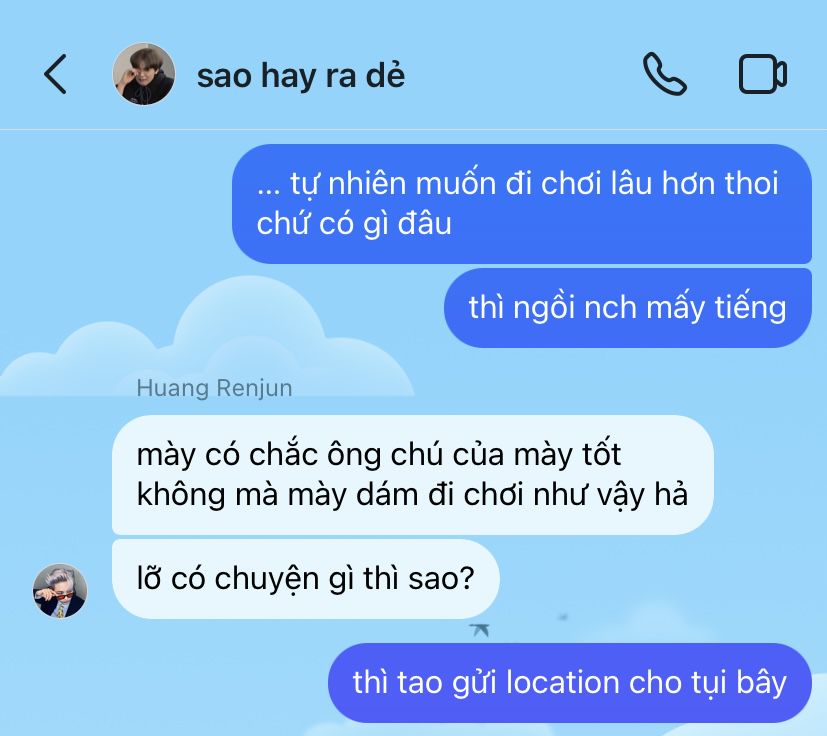Click the small bird silhouette on the wallpaper
827x736 pixels.
click(479, 629)
